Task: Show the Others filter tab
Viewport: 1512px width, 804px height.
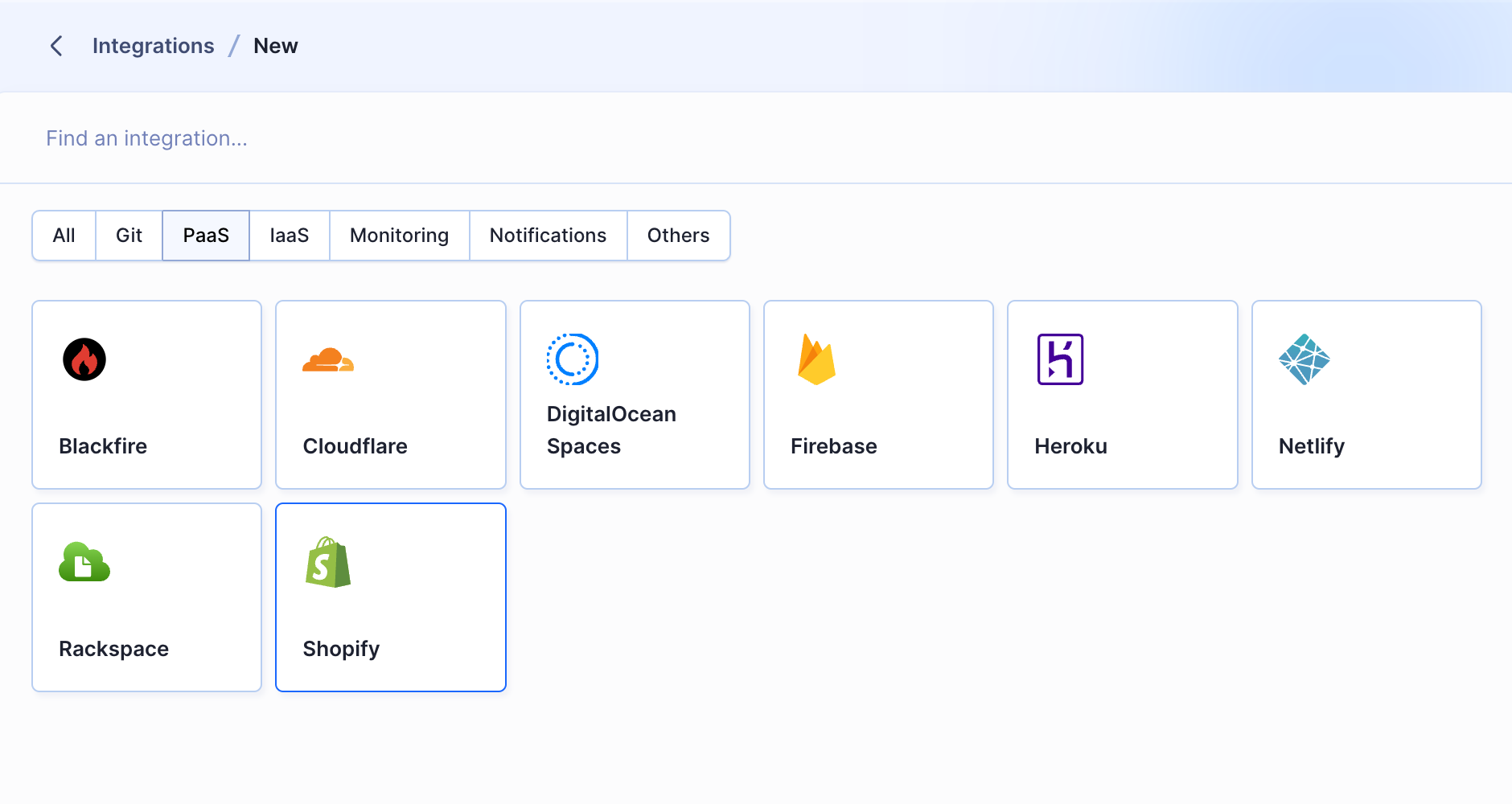Action: (679, 236)
